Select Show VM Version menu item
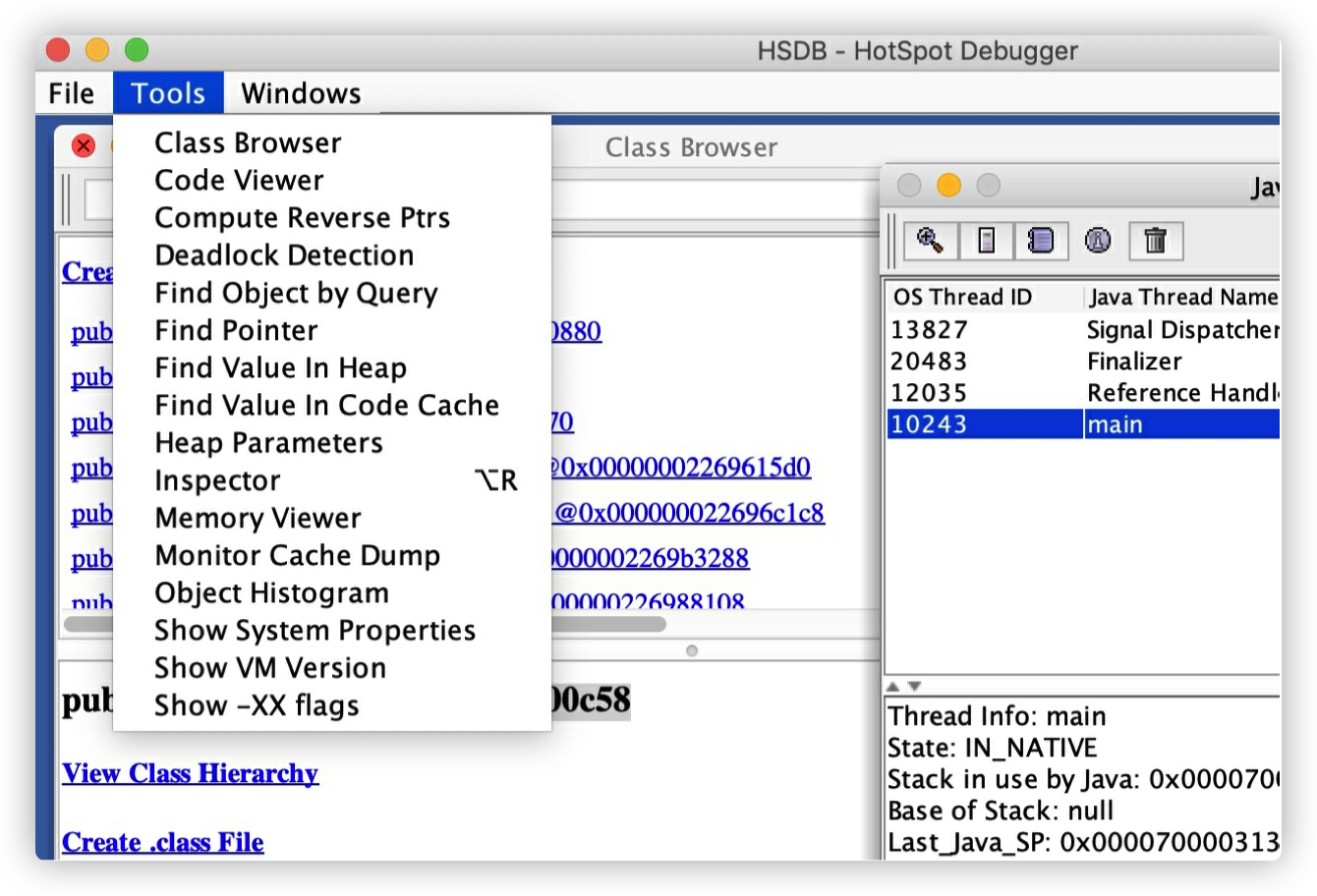This screenshot has width=1317, height=896. [x=270, y=668]
